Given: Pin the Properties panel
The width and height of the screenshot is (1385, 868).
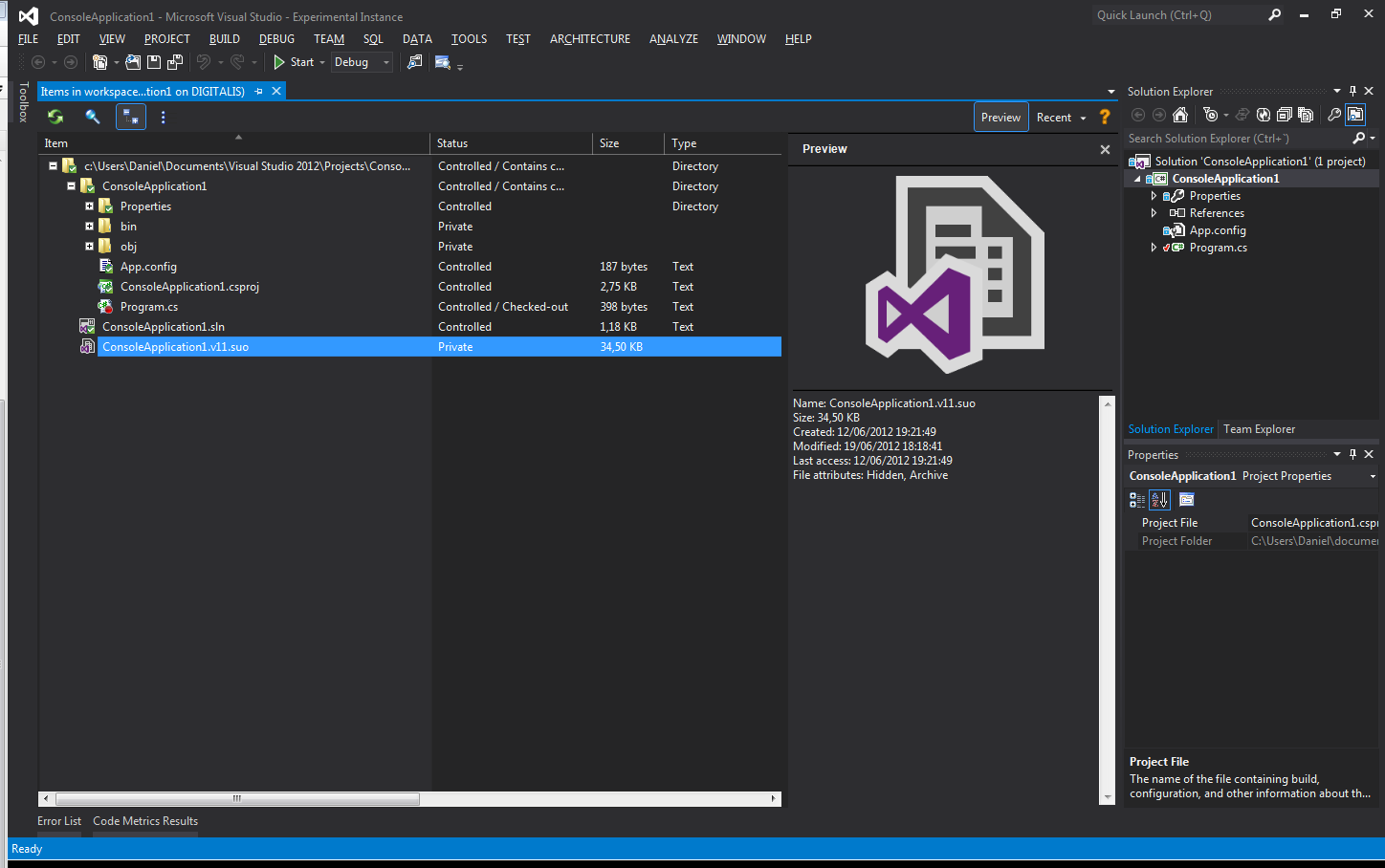Looking at the screenshot, I should pyautogui.click(x=1352, y=454).
